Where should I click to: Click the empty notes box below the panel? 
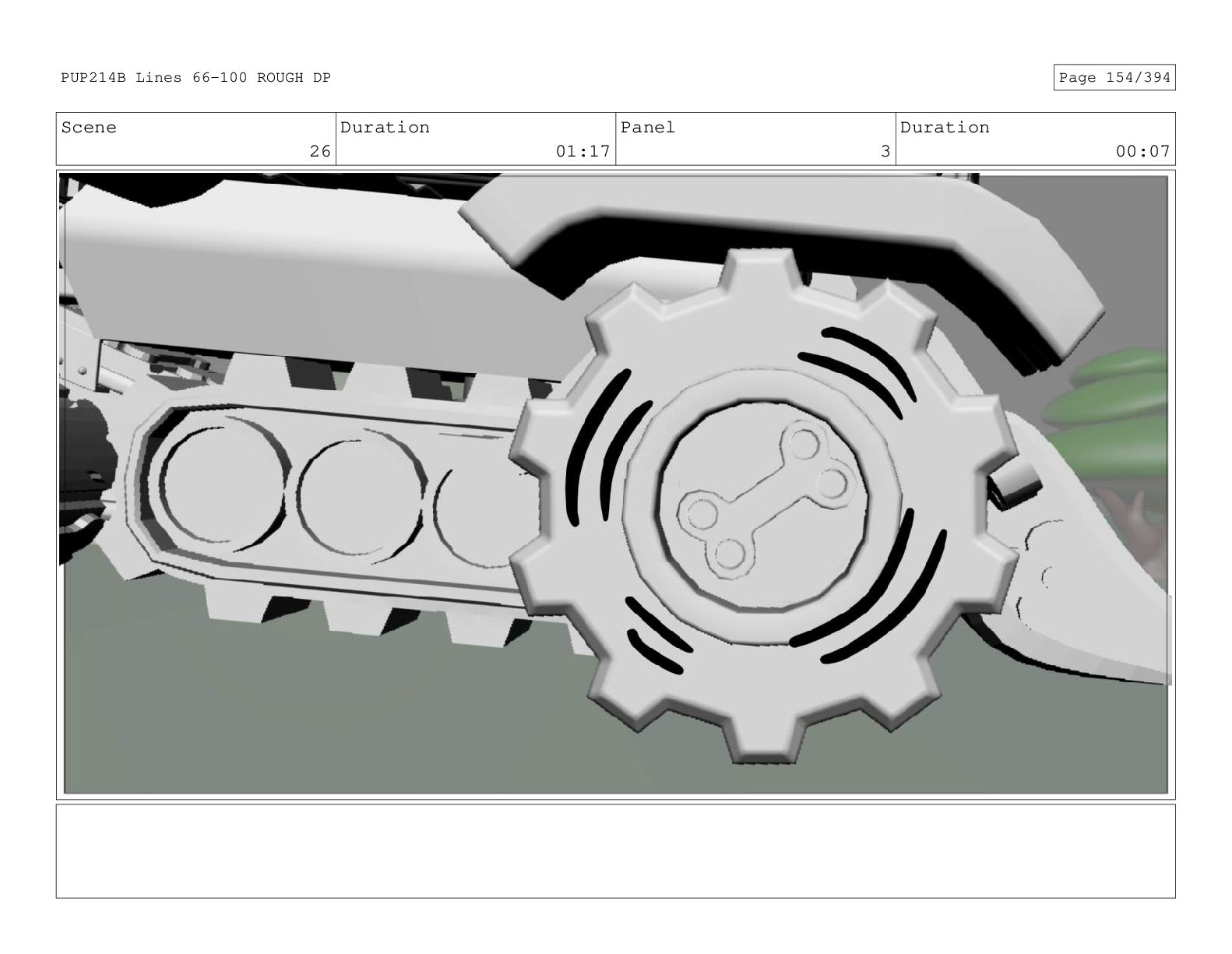click(x=615, y=851)
